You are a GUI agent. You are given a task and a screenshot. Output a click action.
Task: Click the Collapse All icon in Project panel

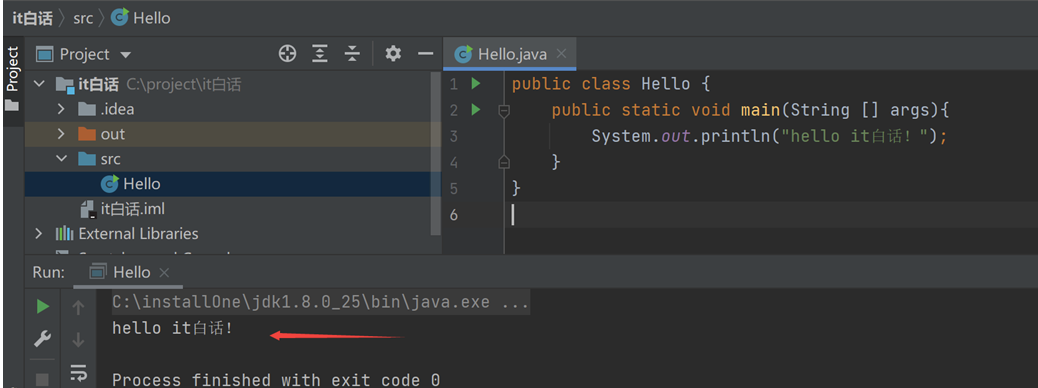(353, 54)
